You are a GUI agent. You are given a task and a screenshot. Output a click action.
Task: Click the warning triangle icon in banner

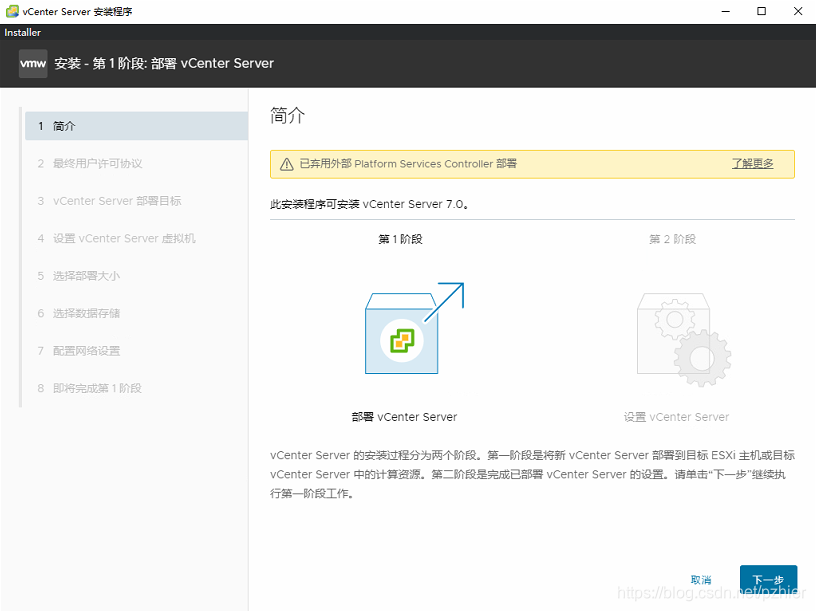pos(287,164)
